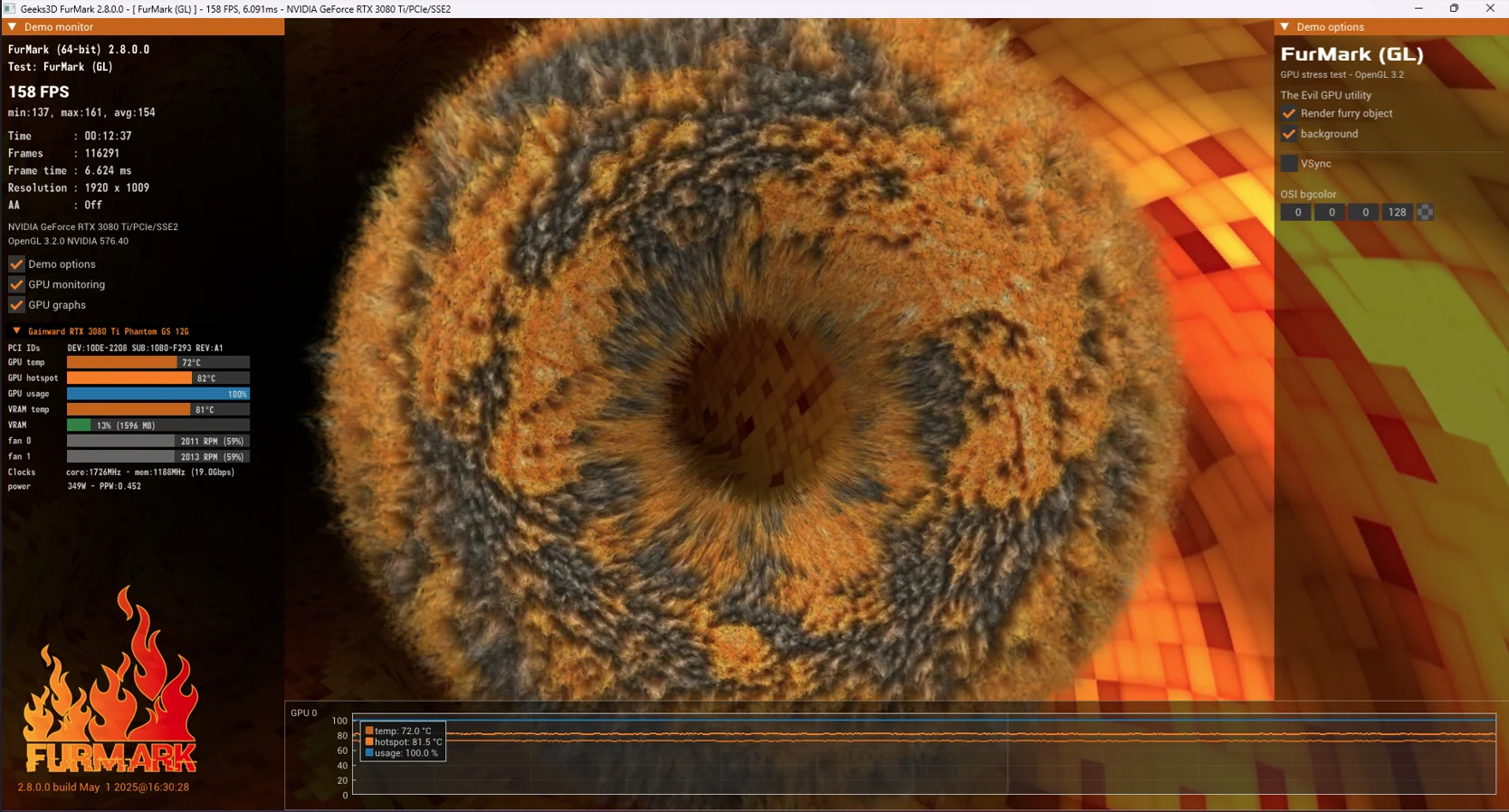Click the AA "Off" value
This screenshot has width=1509, height=812.
click(93, 205)
